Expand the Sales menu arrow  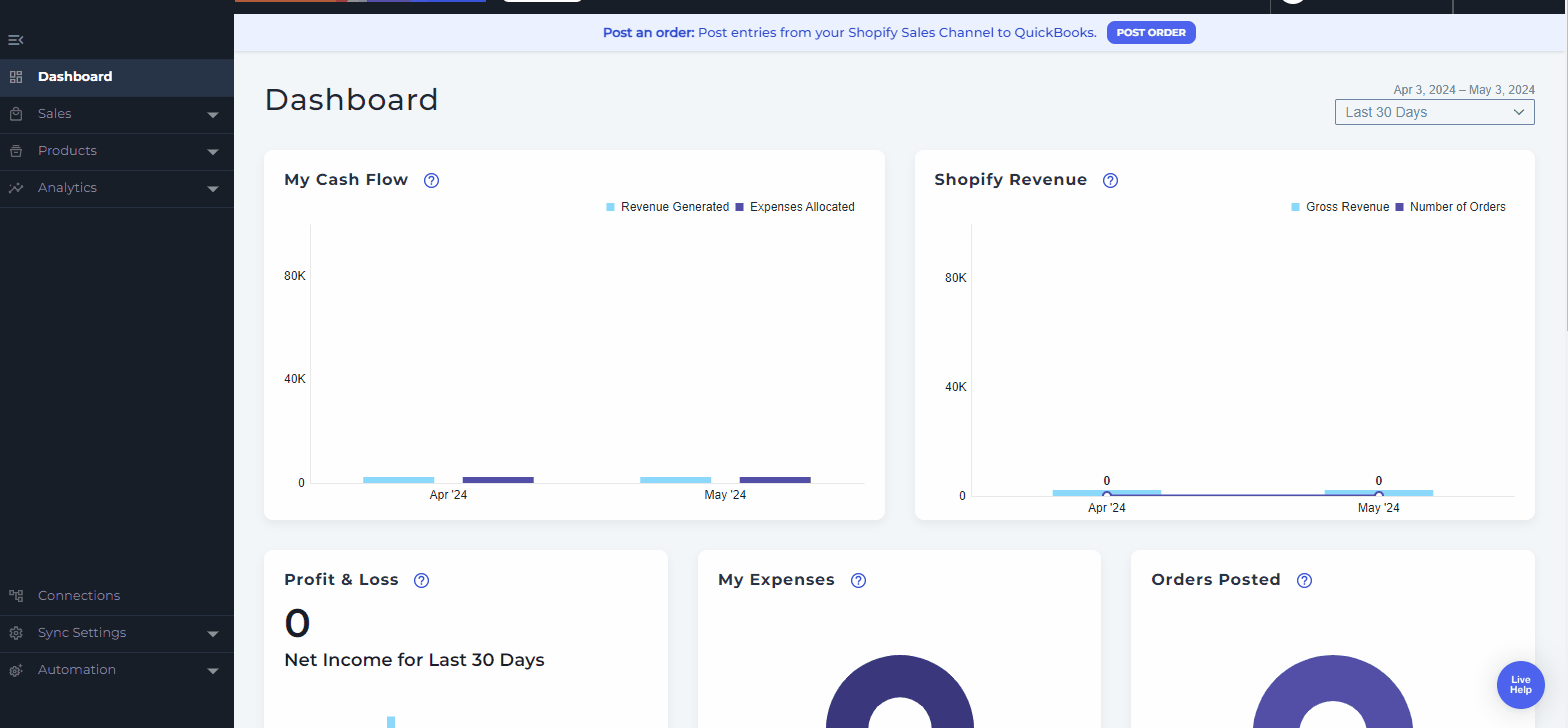(212, 115)
